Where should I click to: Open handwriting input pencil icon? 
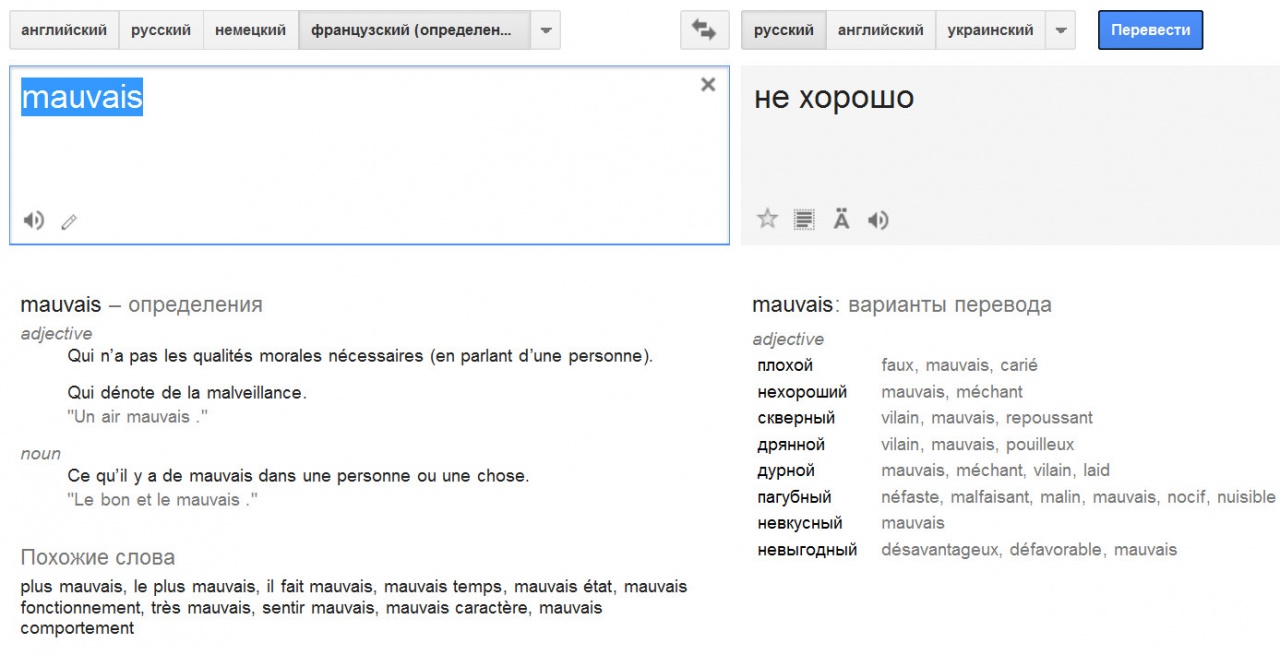coord(69,222)
